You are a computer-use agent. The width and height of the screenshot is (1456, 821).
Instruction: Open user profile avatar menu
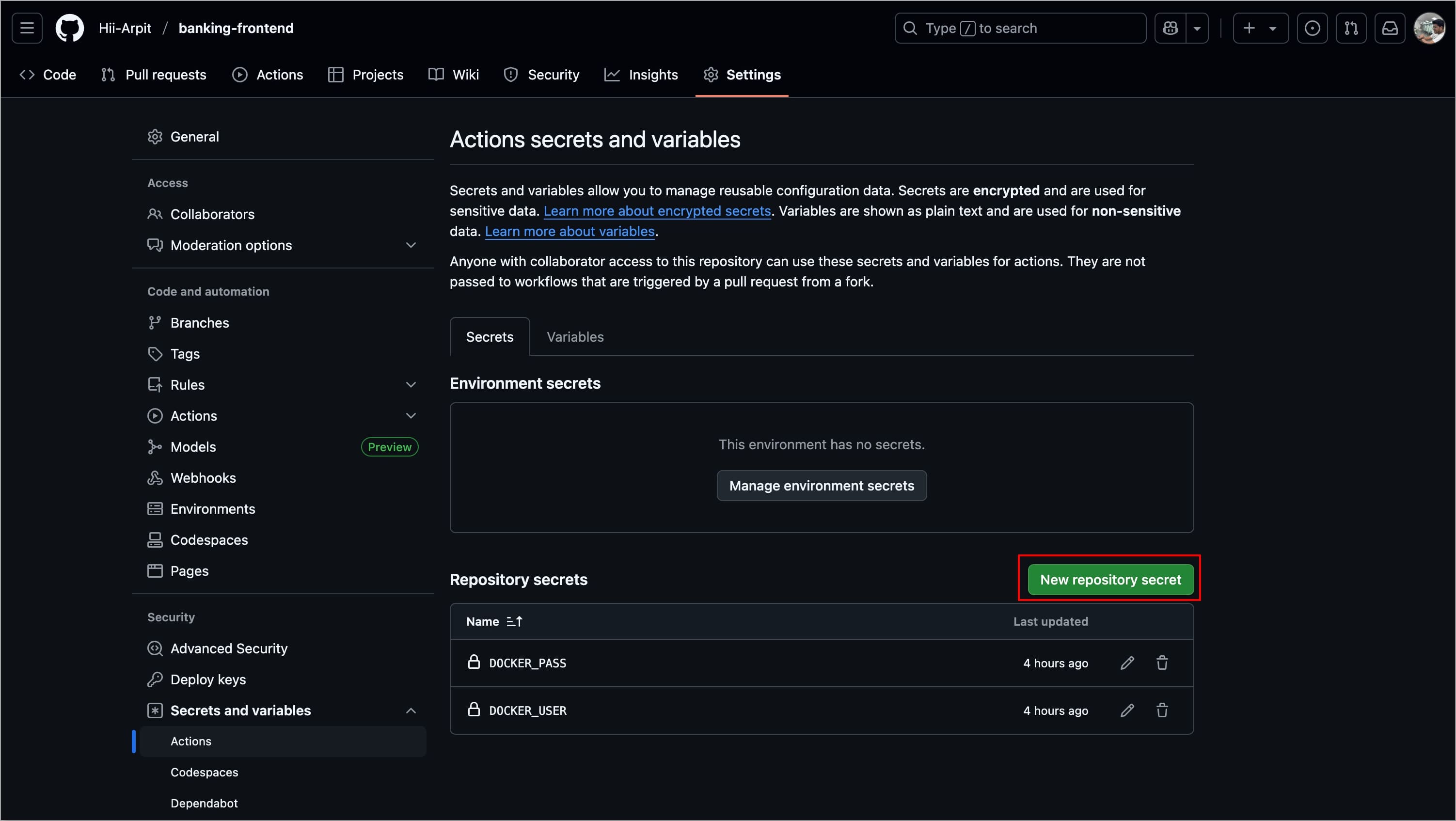[1428, 28]
